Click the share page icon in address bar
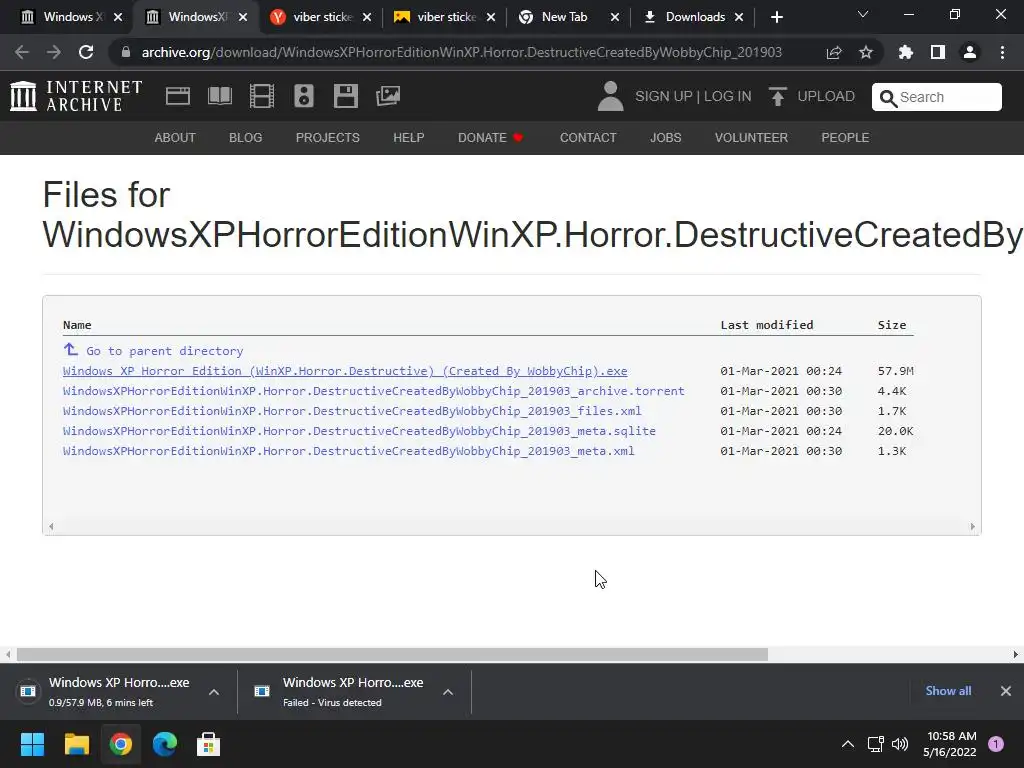 click(x=834, y=52)
